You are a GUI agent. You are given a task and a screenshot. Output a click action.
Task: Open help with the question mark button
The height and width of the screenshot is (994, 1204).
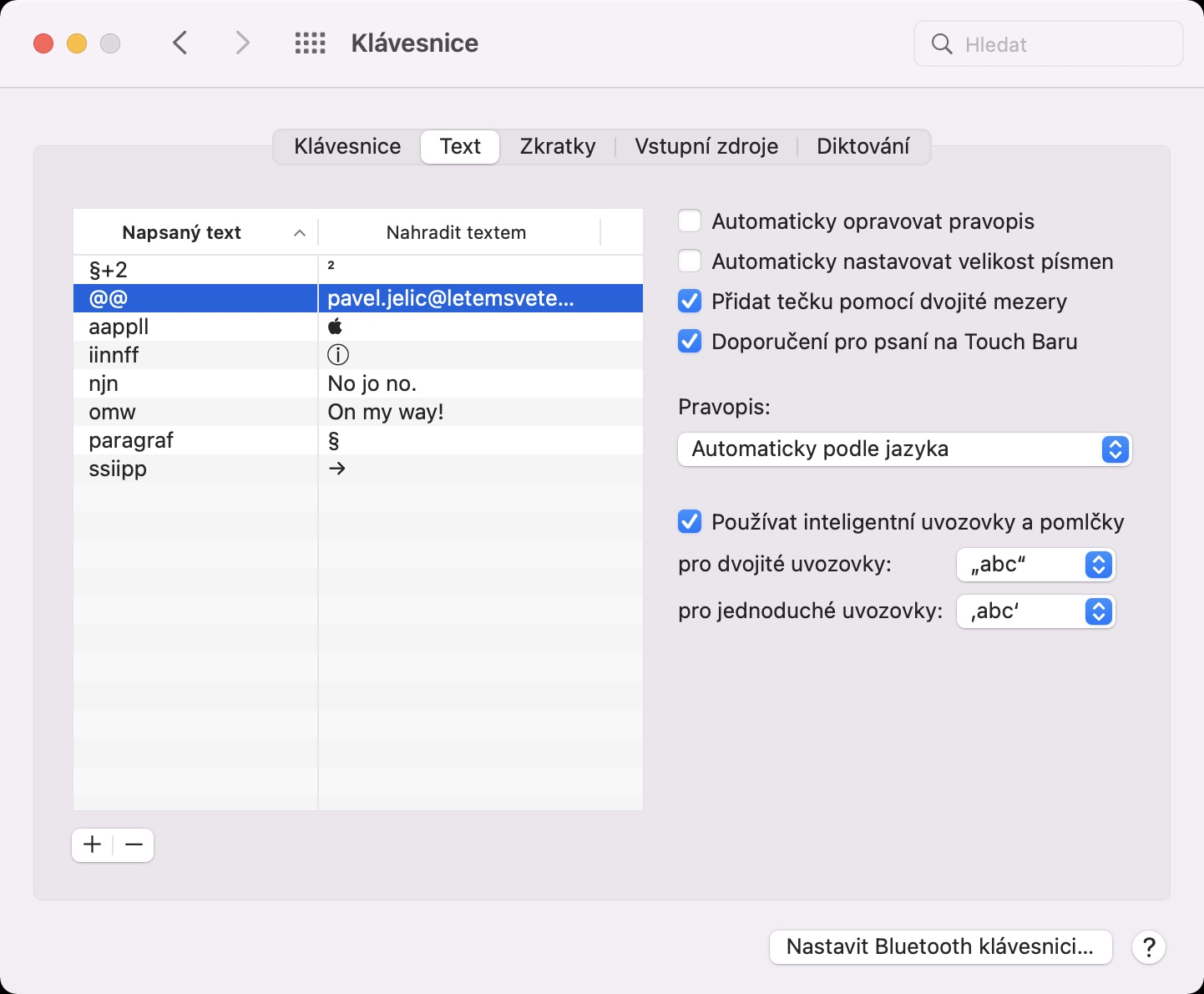[1149, 947]
